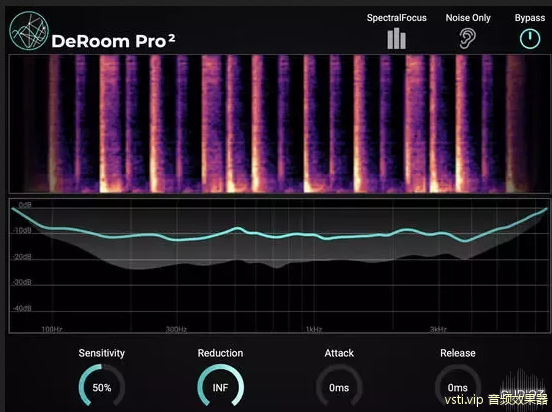Click the Release label
The image size is (552, 412).
pyautogui.click(x=458, y=353)
